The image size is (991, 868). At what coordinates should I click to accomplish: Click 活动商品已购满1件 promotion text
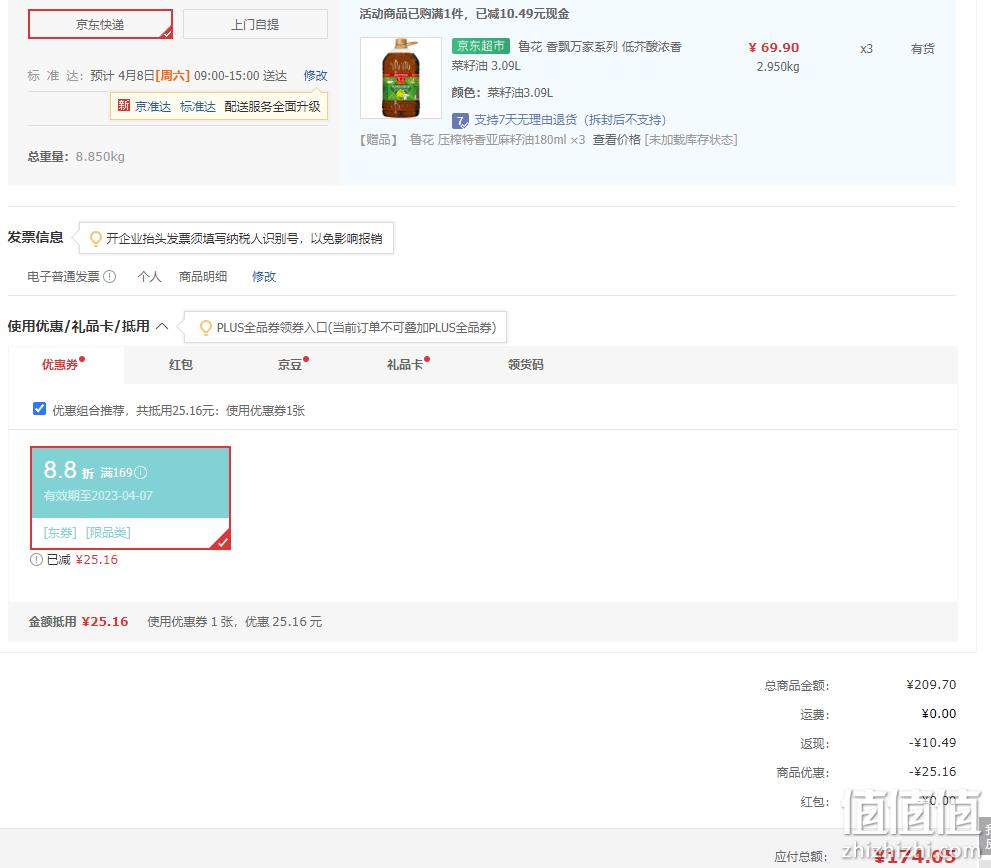click(x=465, y=14)
